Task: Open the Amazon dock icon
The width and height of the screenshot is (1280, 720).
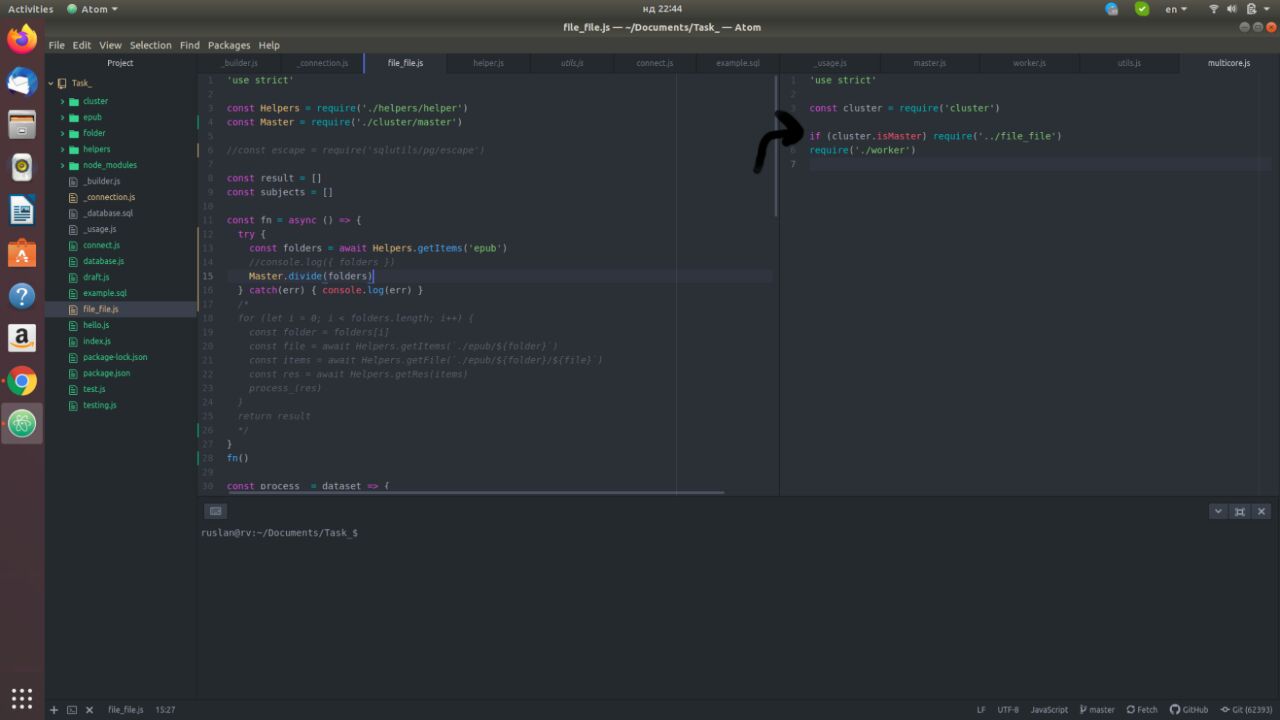Action: tap(22, 338)
